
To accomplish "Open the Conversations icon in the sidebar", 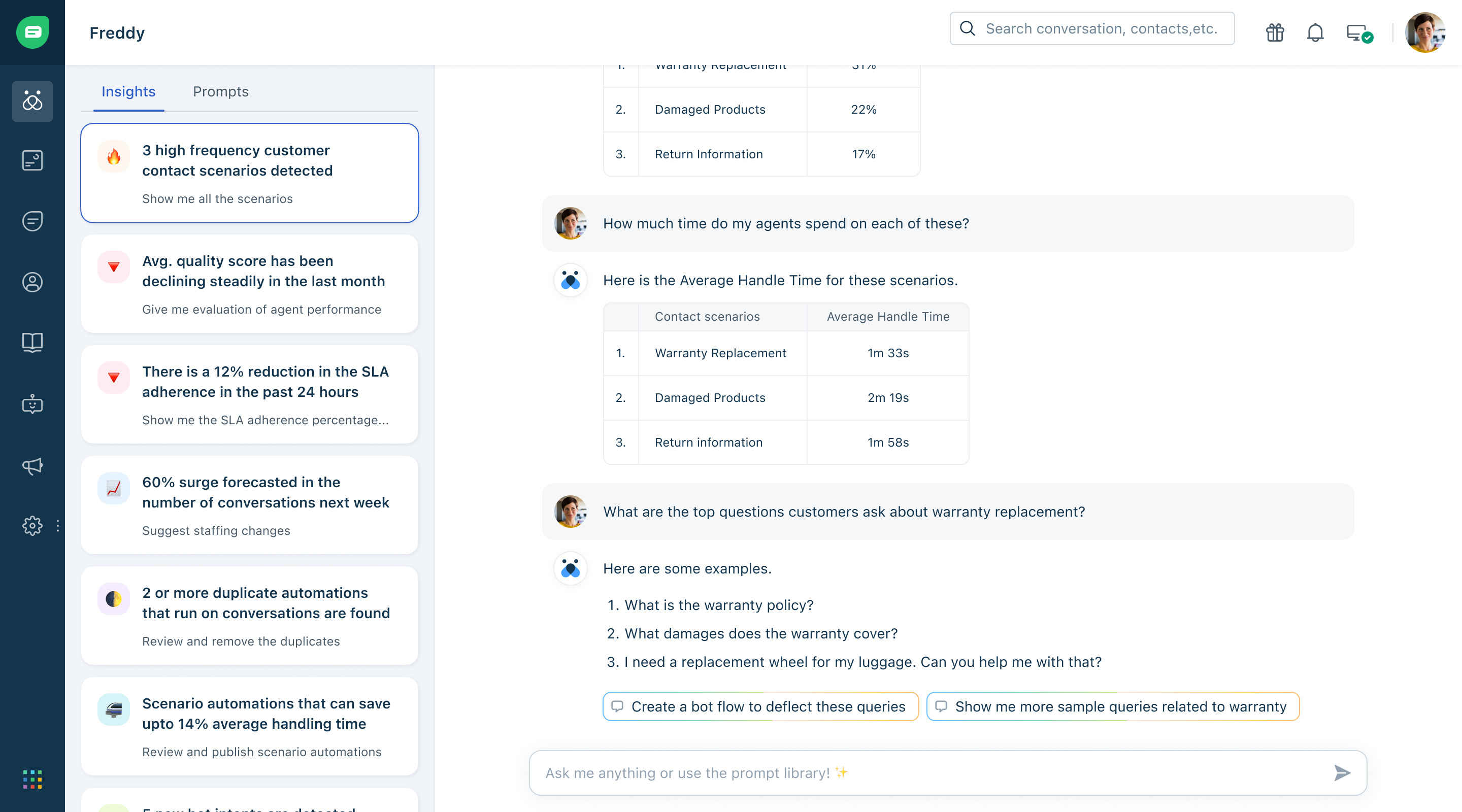I will pyautogui.click(x=32, y=221).
